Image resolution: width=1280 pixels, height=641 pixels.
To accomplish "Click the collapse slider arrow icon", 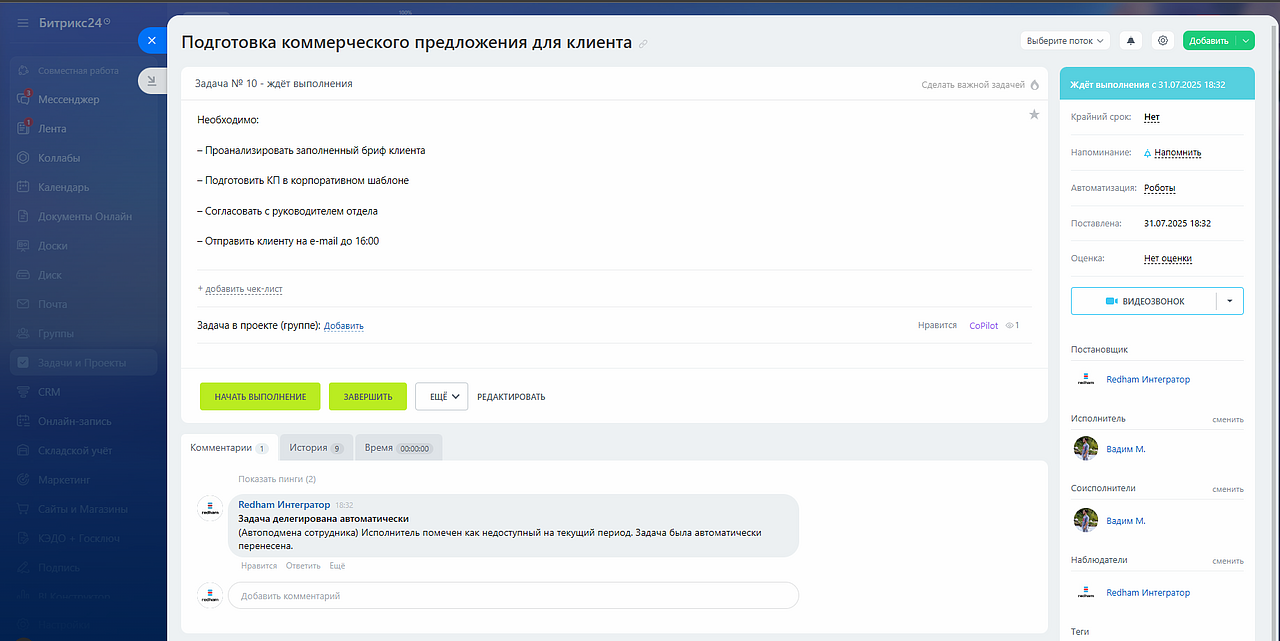I will [151, 82].
